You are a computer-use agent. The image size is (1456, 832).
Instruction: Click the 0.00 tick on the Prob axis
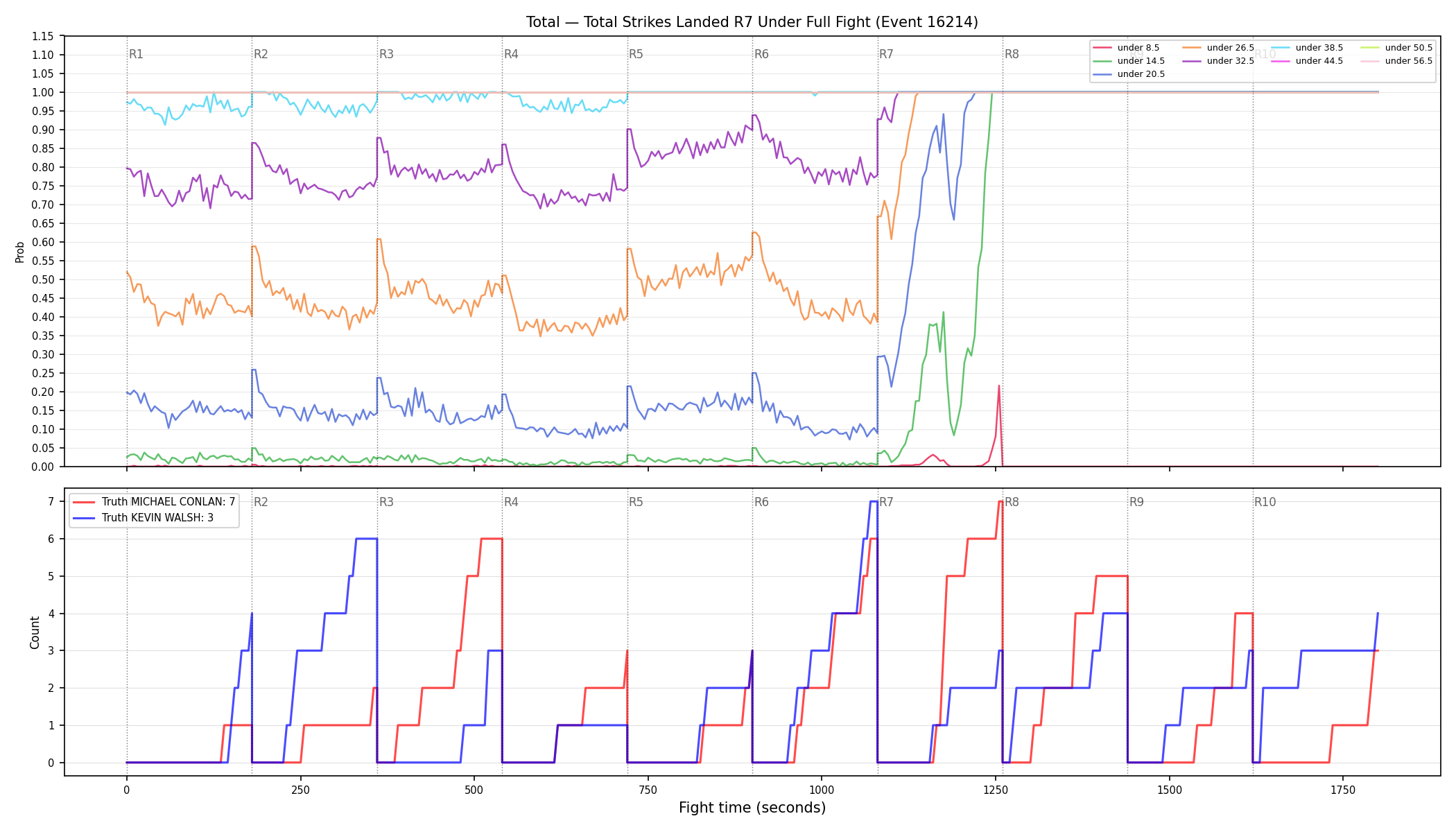pos(43,467)
